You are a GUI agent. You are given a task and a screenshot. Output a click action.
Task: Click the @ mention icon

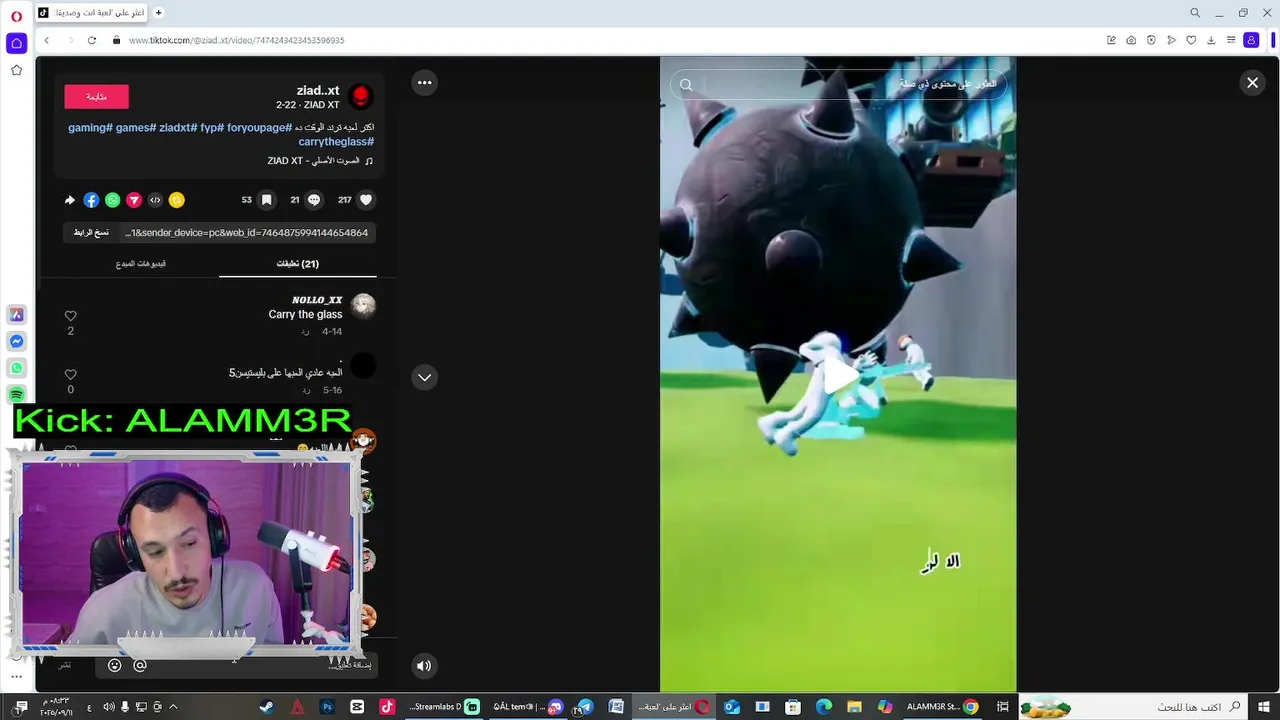pyautogui.click(x=140, y=665)
